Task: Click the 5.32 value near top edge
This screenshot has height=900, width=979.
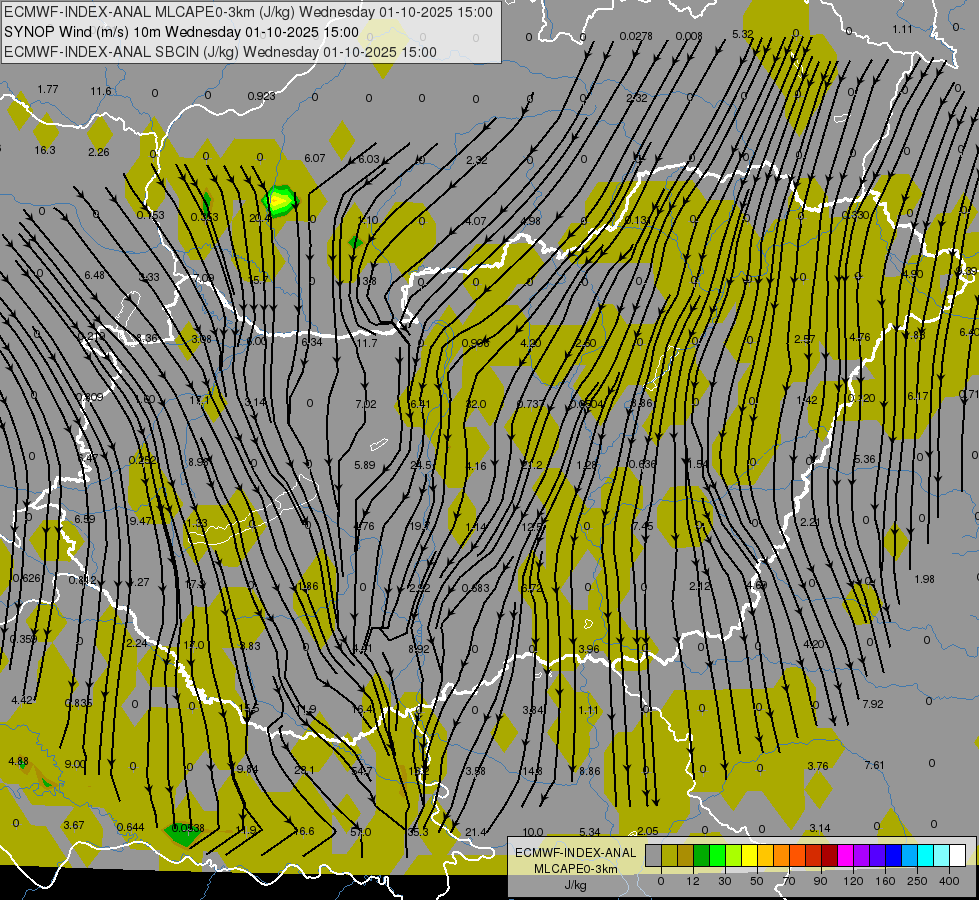Action: [x=743, y=34]
